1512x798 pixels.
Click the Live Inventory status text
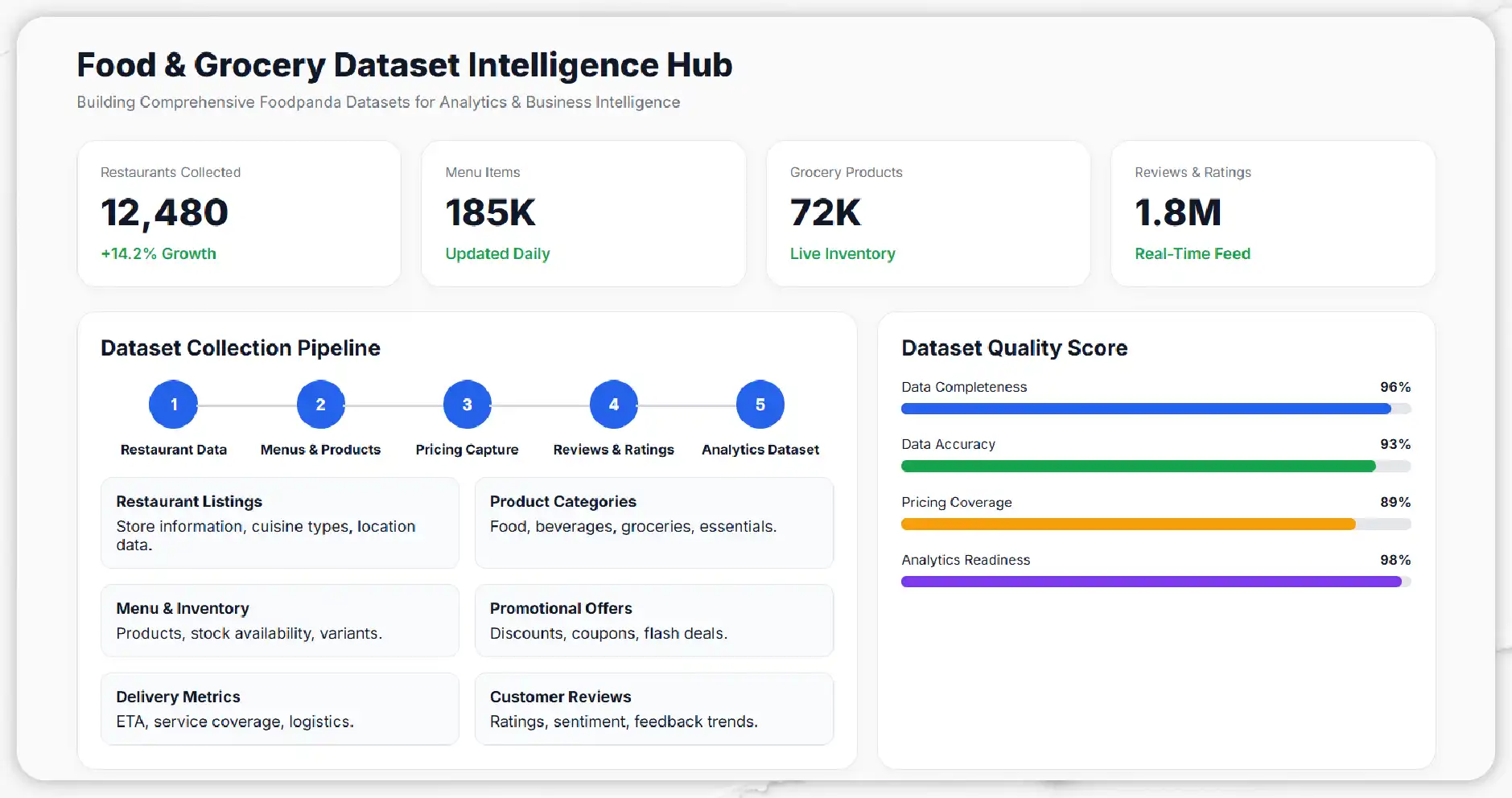point(843,254)
